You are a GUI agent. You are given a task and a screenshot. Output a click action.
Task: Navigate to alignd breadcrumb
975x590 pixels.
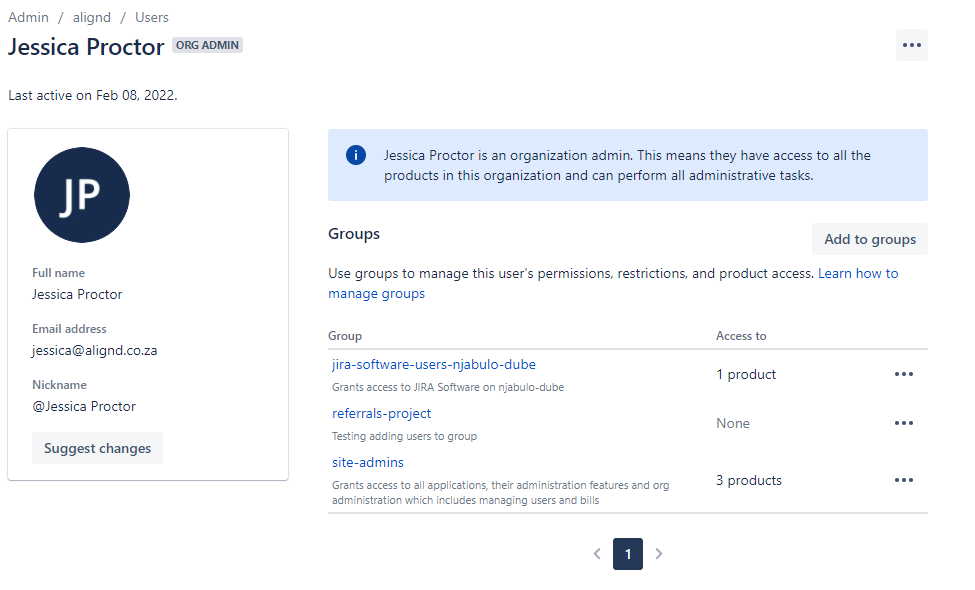click(91, 17)
